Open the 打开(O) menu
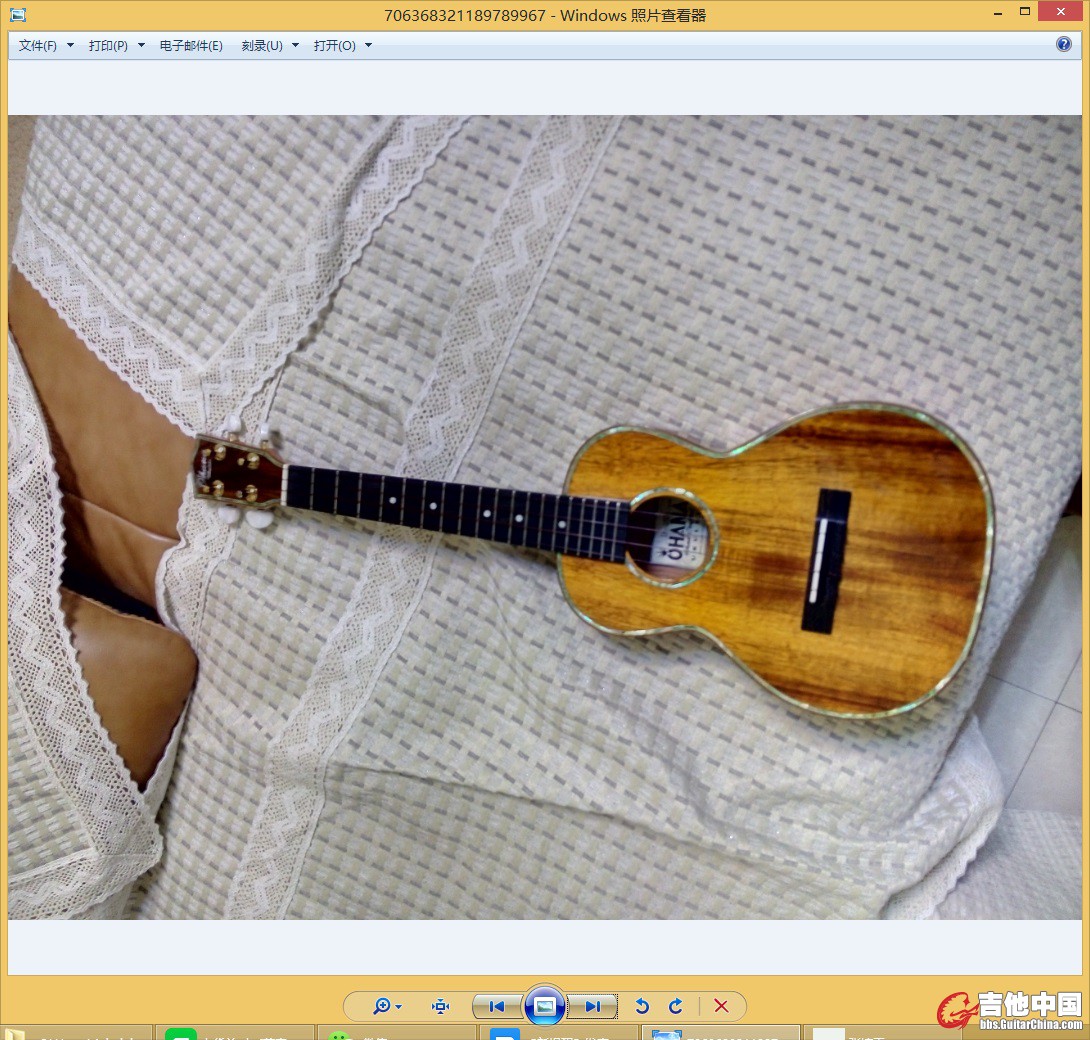Screen dimensions: 1090x1040 coord(342,46)
